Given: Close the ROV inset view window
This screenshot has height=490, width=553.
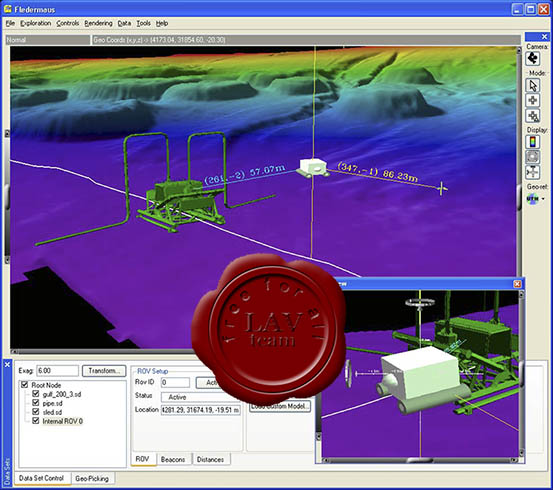Looking at the screenshot, I should 517,284.
